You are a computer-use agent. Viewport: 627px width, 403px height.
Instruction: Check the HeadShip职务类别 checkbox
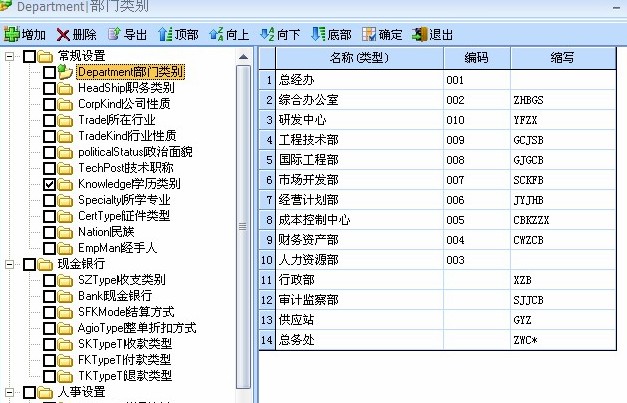[49, 88]
